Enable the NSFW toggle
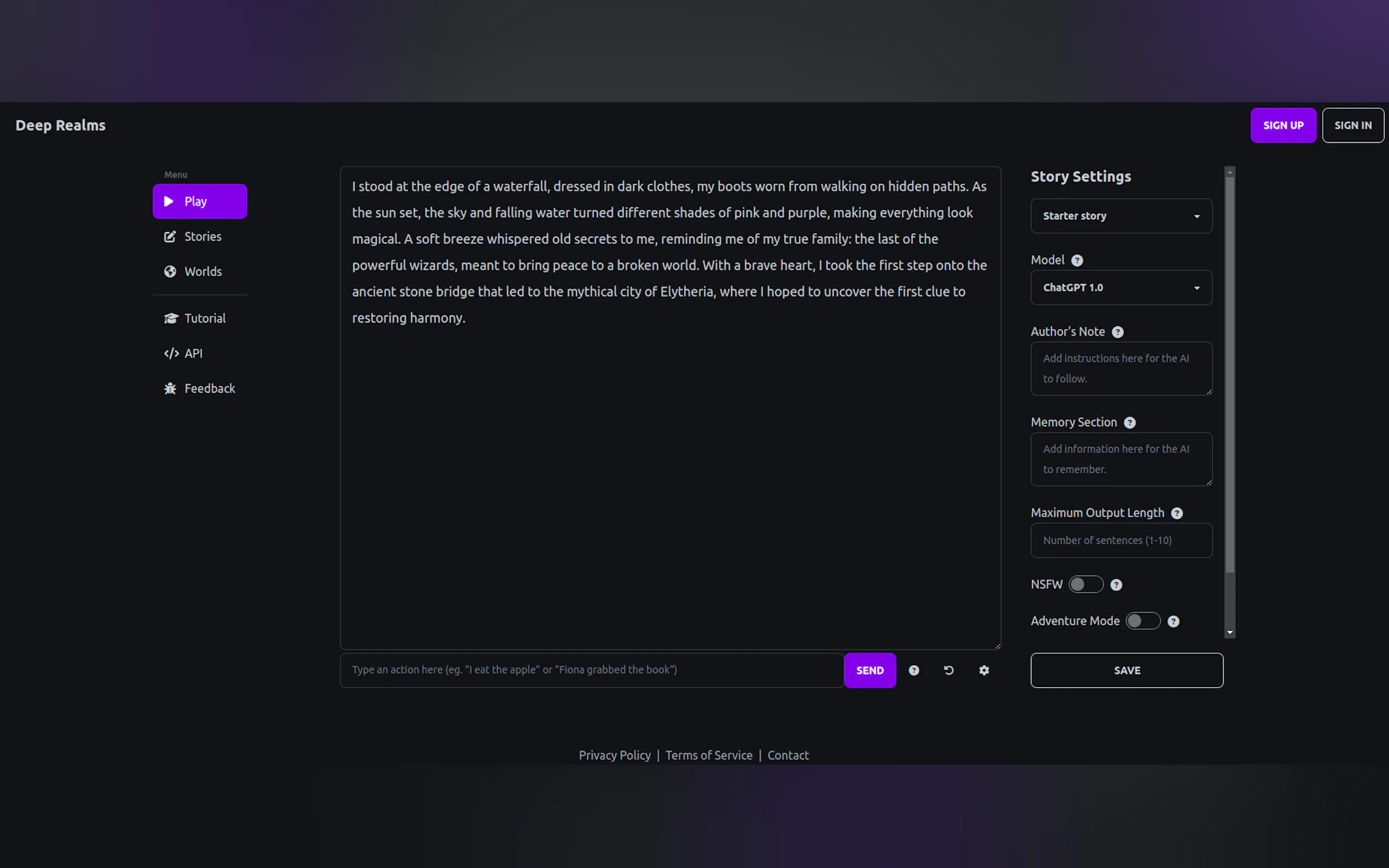Image resolution: width=1389 pixels, height=868 pixels. pos(1085,584)
